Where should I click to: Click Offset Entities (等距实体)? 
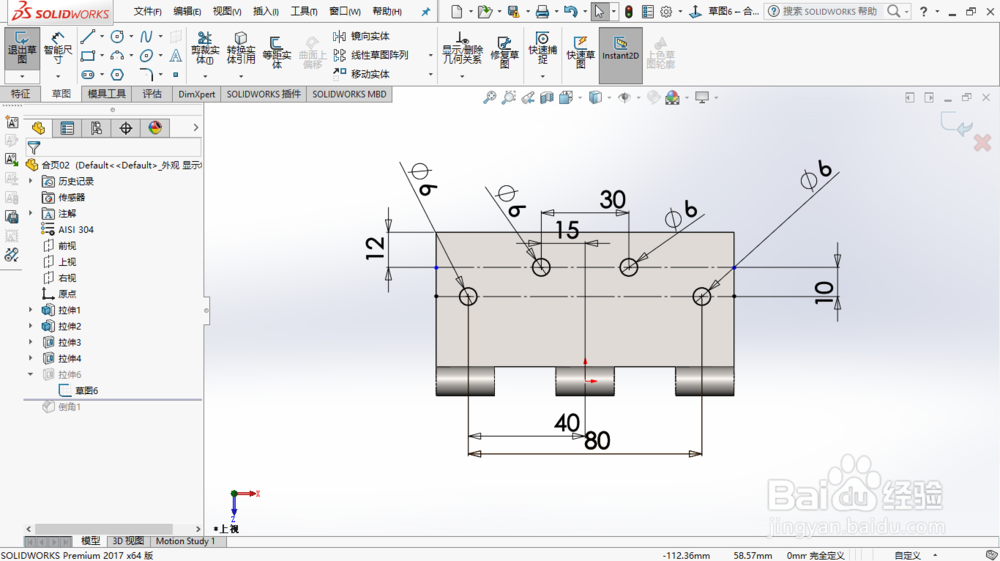pyautogui.click(x=276, y=51)
